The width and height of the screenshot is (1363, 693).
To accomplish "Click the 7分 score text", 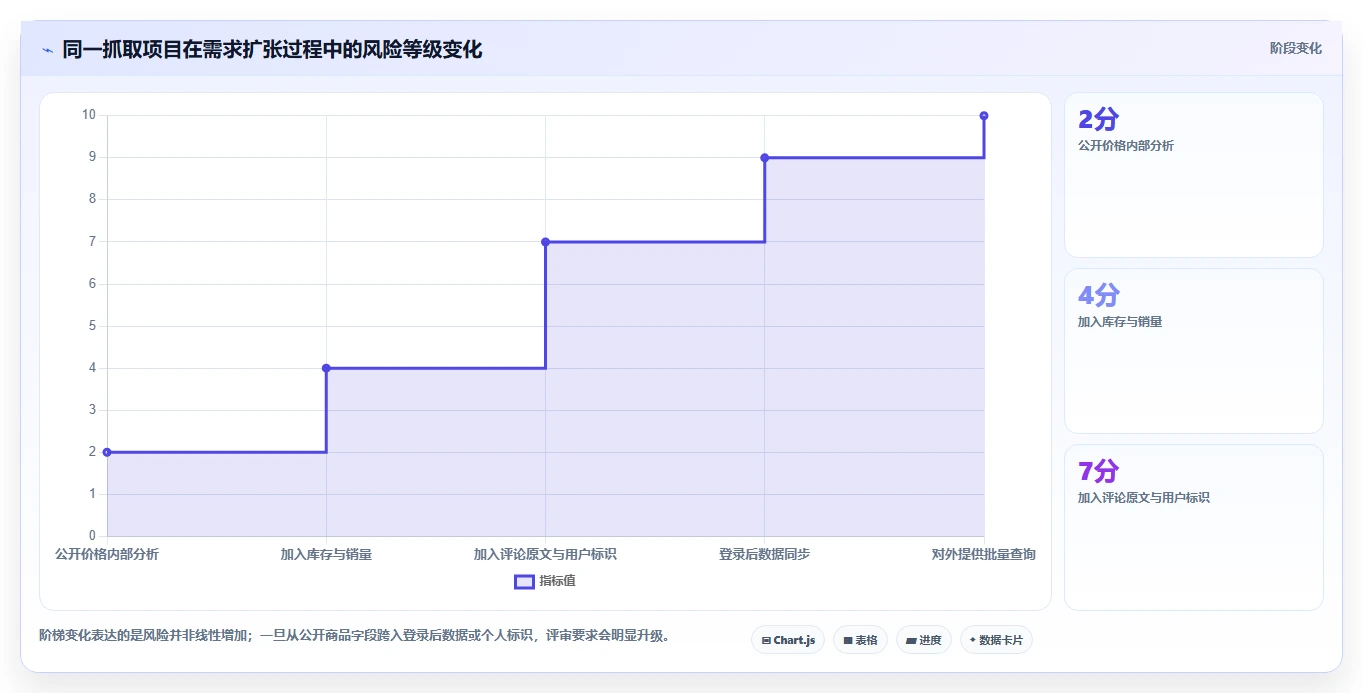I will click(1099, 471).
